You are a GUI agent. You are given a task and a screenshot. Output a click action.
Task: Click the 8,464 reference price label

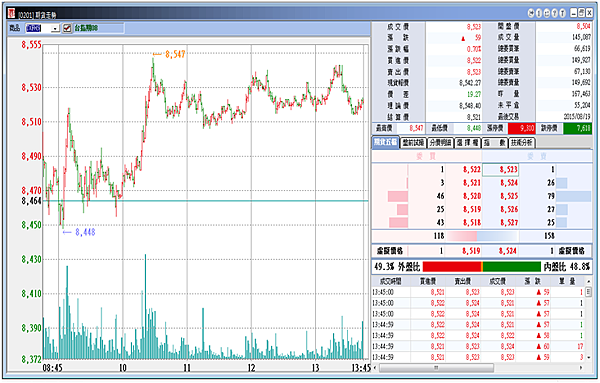tap(31, 200)
